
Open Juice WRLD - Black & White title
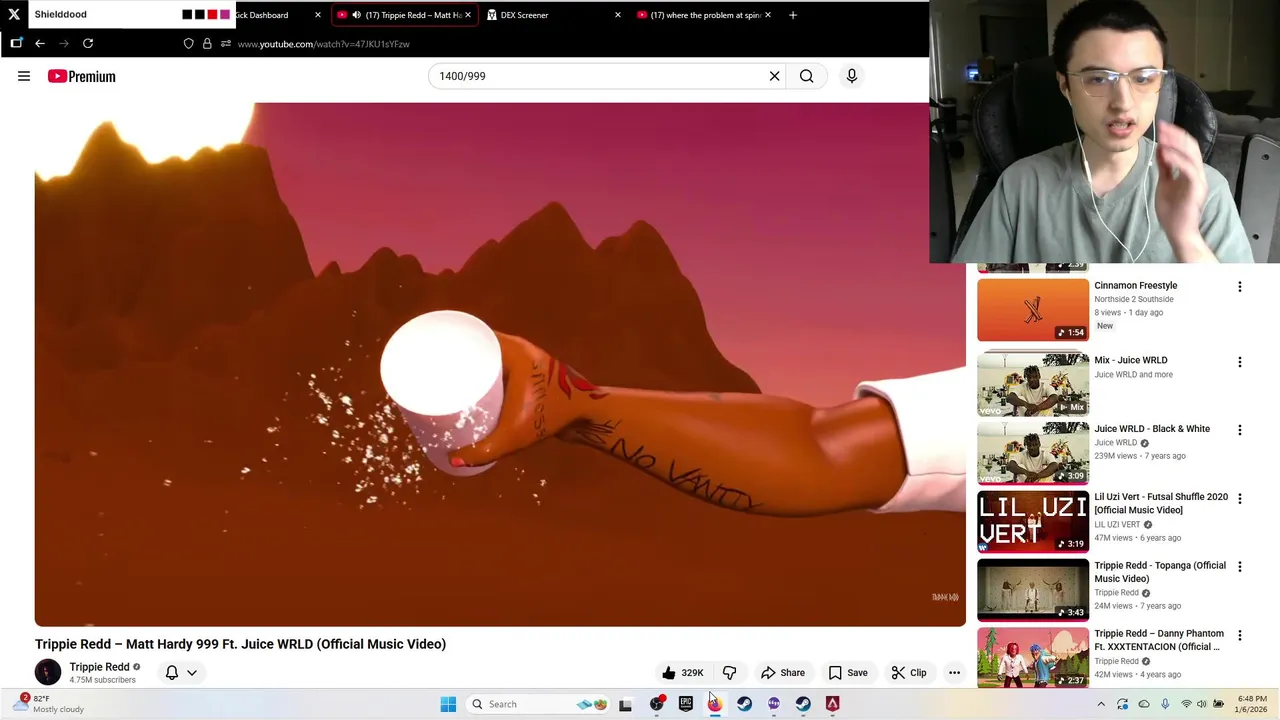1152,429
